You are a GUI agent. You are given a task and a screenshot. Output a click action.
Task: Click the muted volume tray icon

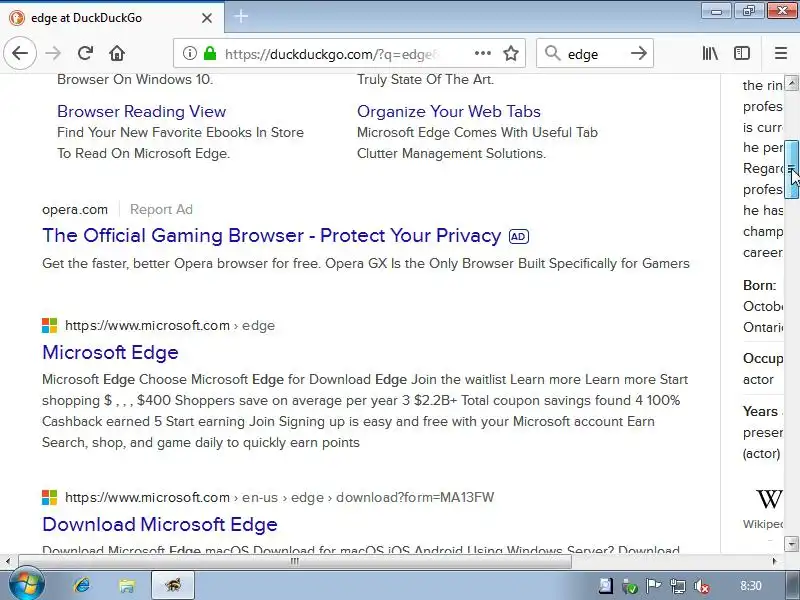(702, 587)
